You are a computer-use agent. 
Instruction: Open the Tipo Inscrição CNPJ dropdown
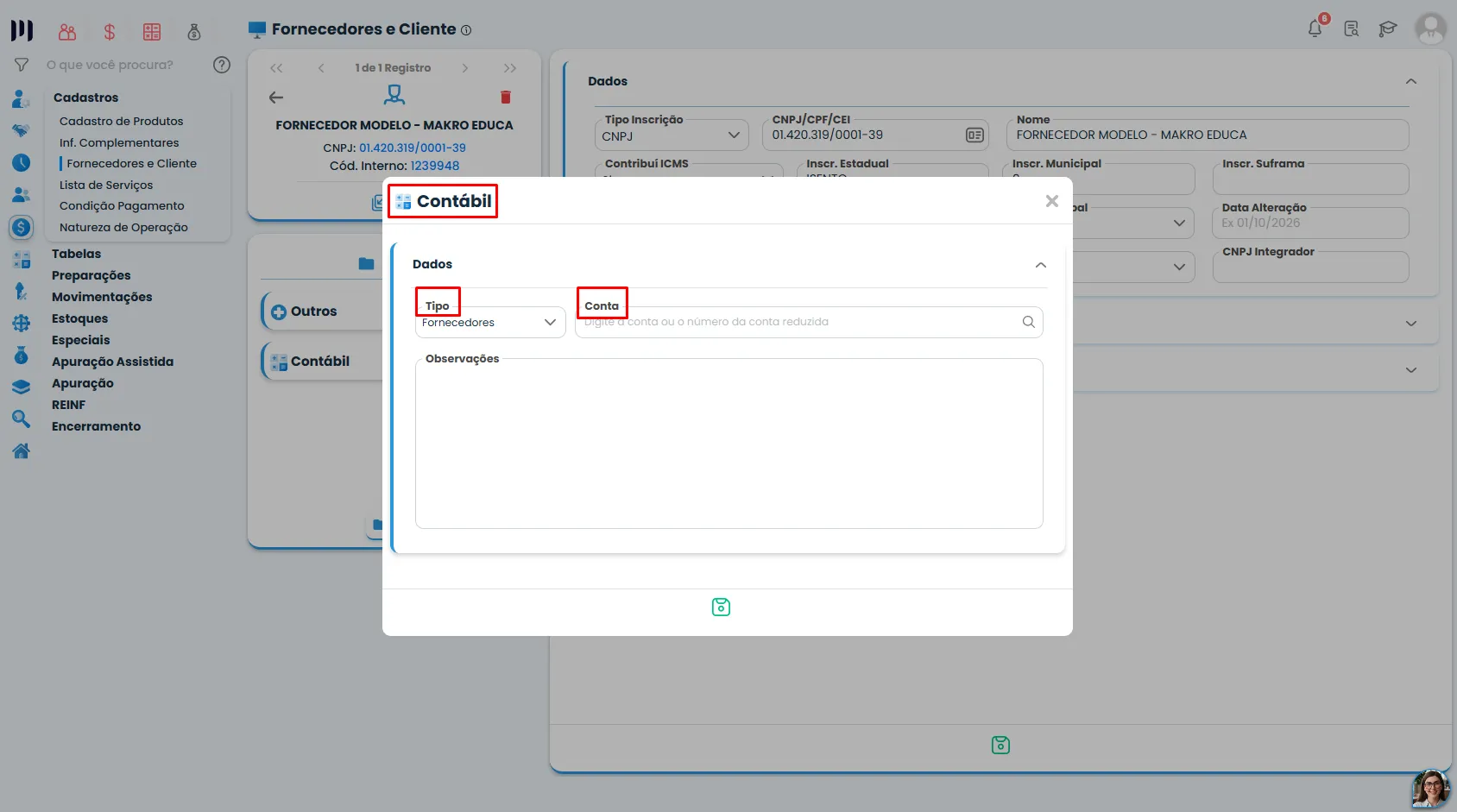pos(672,135)
